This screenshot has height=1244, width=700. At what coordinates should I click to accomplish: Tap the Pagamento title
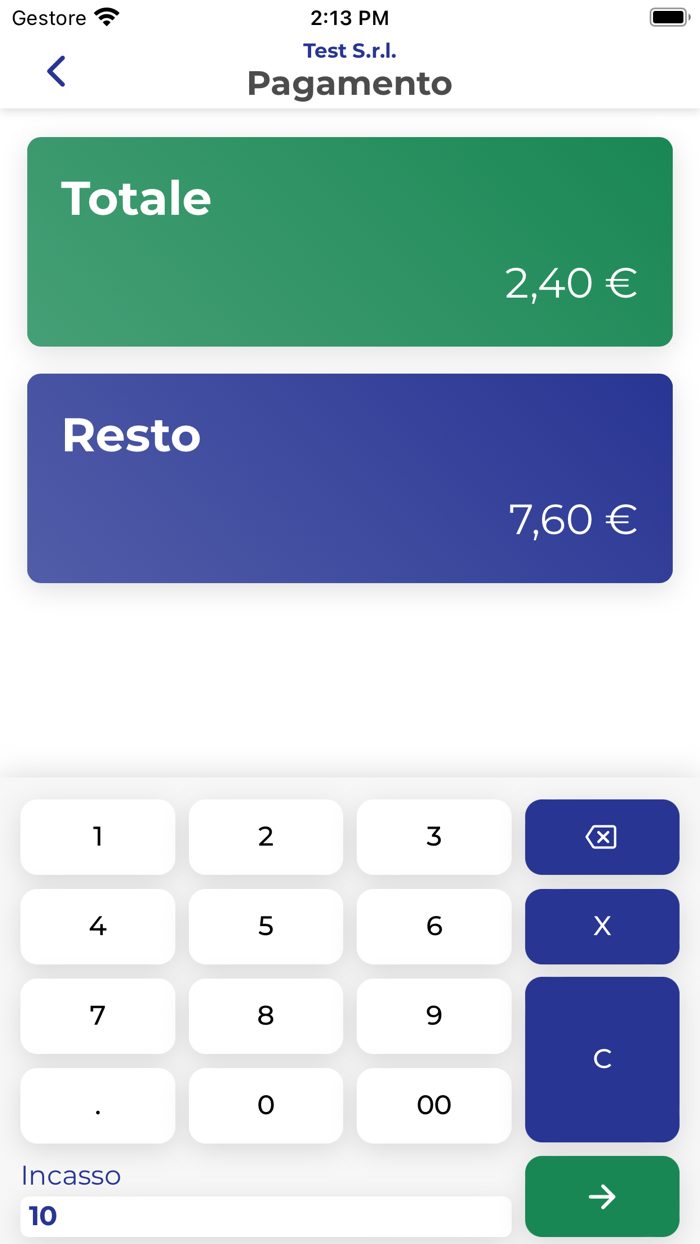click(x=349, y=84)
